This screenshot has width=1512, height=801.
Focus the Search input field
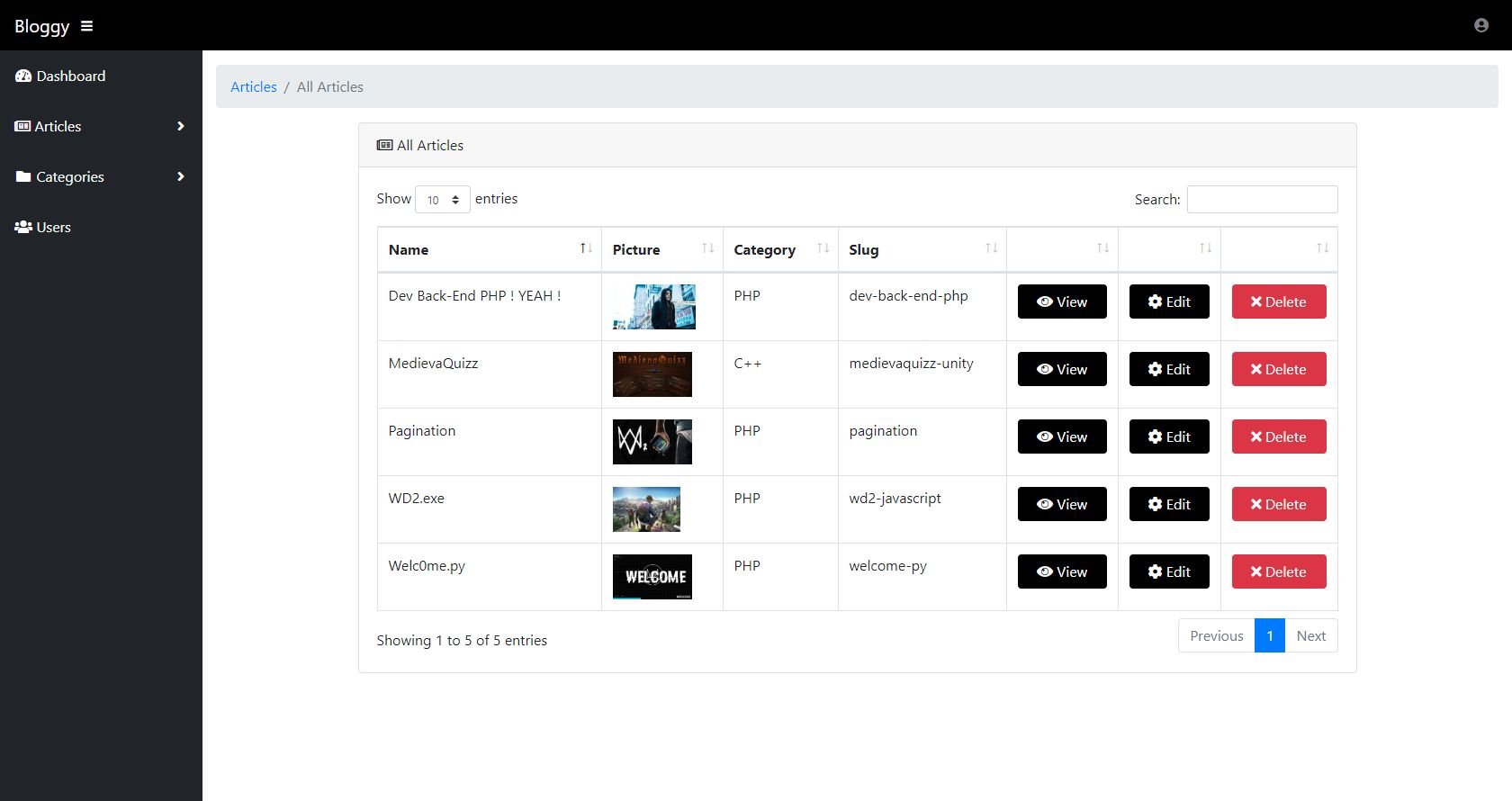point(1262,199)
